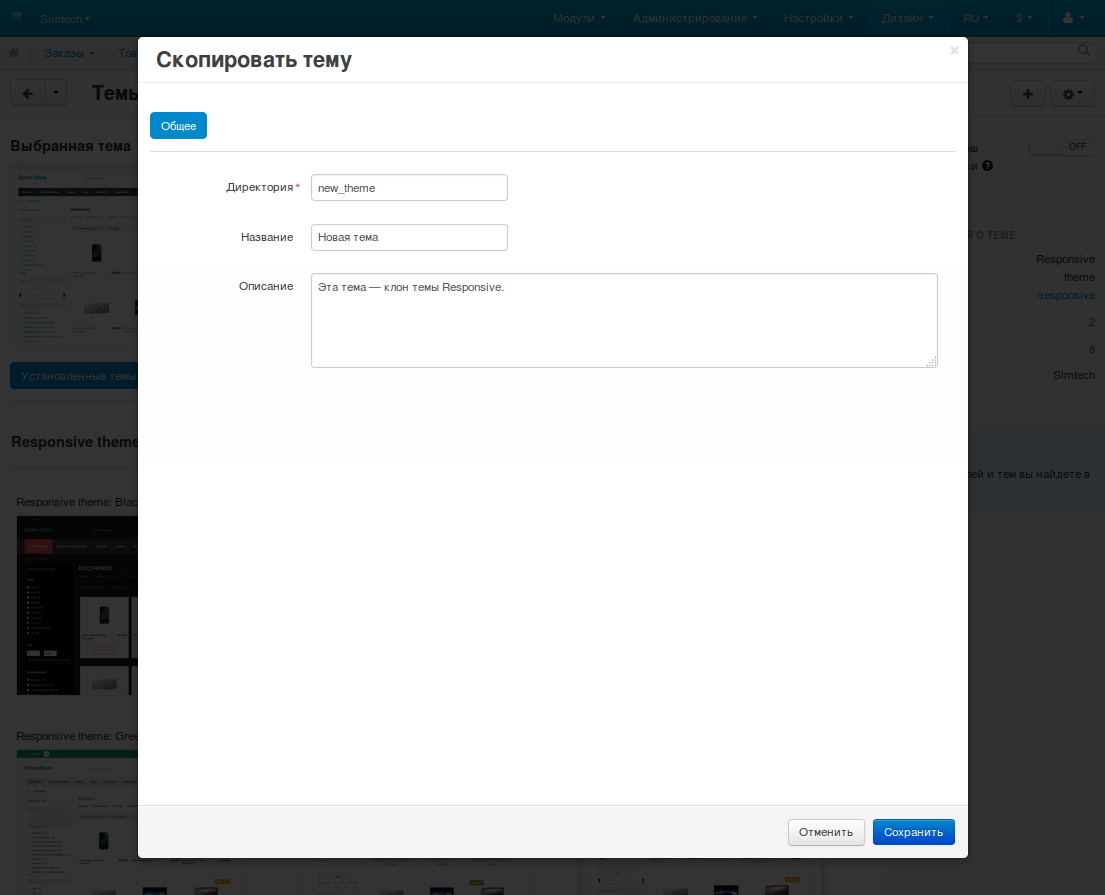Viewport: 1105px width, 895px height.
Task: Open the RU language dropdown
Action: tap(975, 18)
